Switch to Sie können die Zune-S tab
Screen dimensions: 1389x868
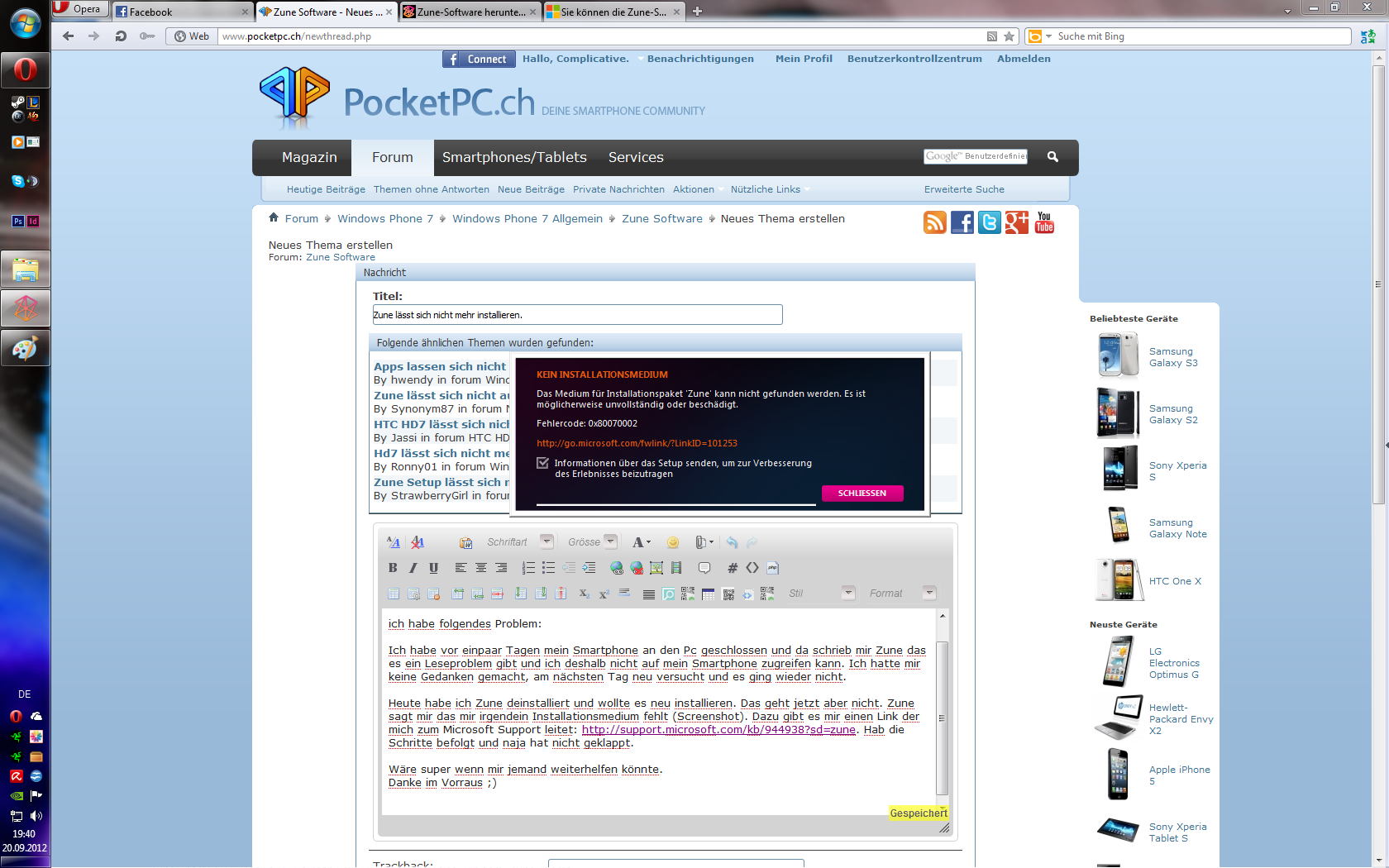click(x=613, y=12)
